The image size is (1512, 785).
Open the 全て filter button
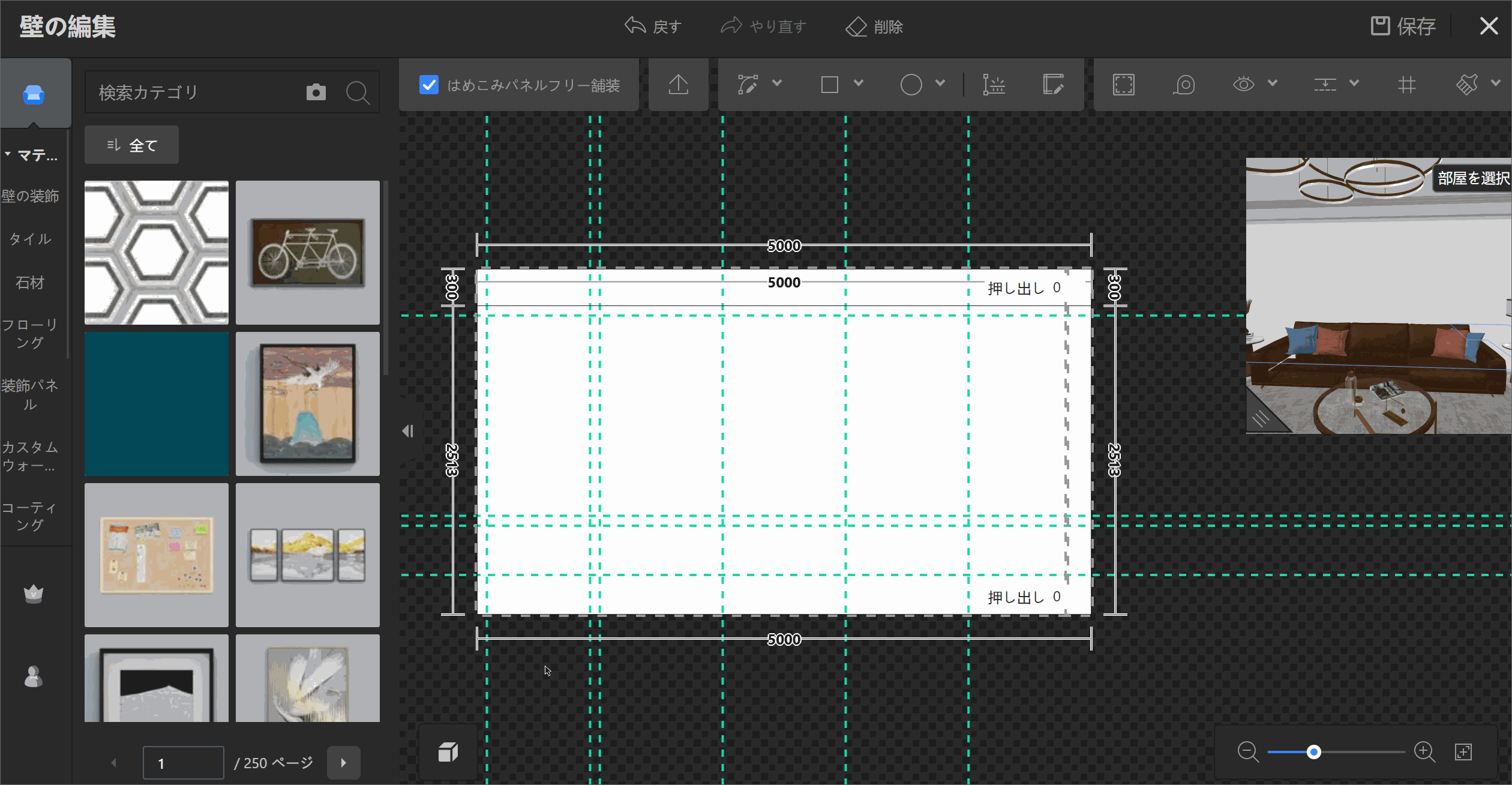point(131,145)
